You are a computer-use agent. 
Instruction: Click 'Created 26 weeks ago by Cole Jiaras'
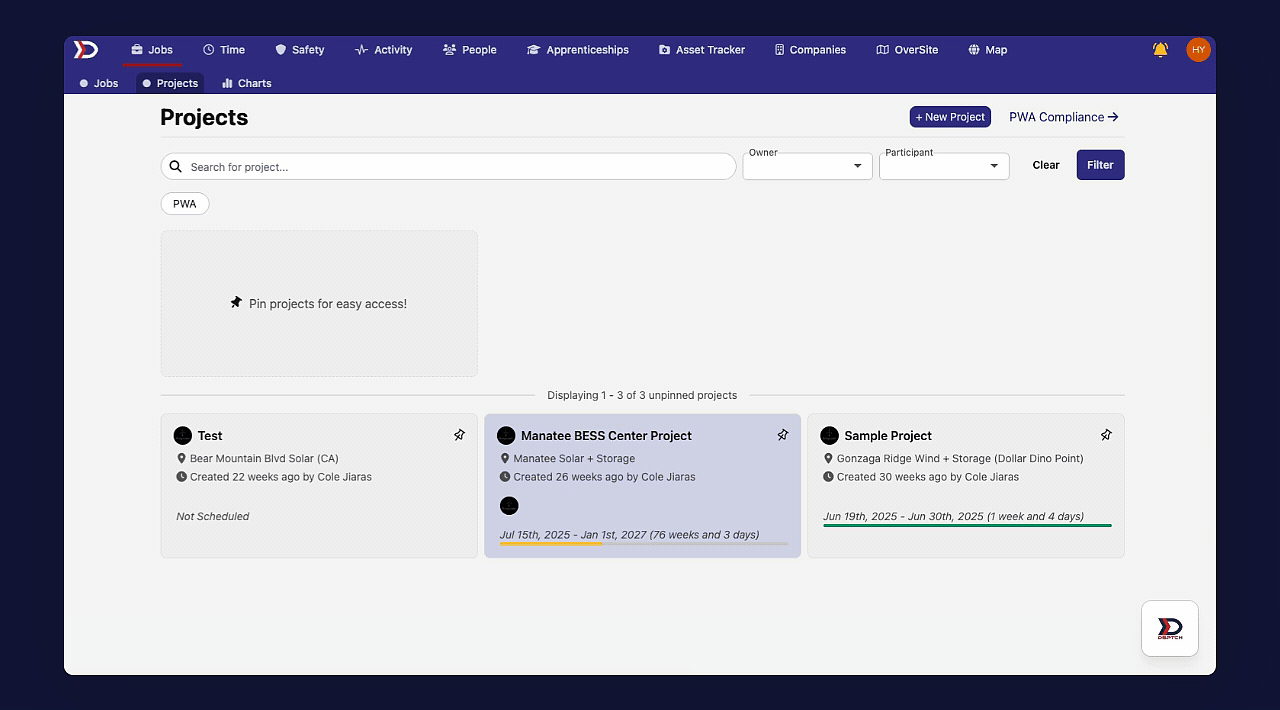point(604,477)
